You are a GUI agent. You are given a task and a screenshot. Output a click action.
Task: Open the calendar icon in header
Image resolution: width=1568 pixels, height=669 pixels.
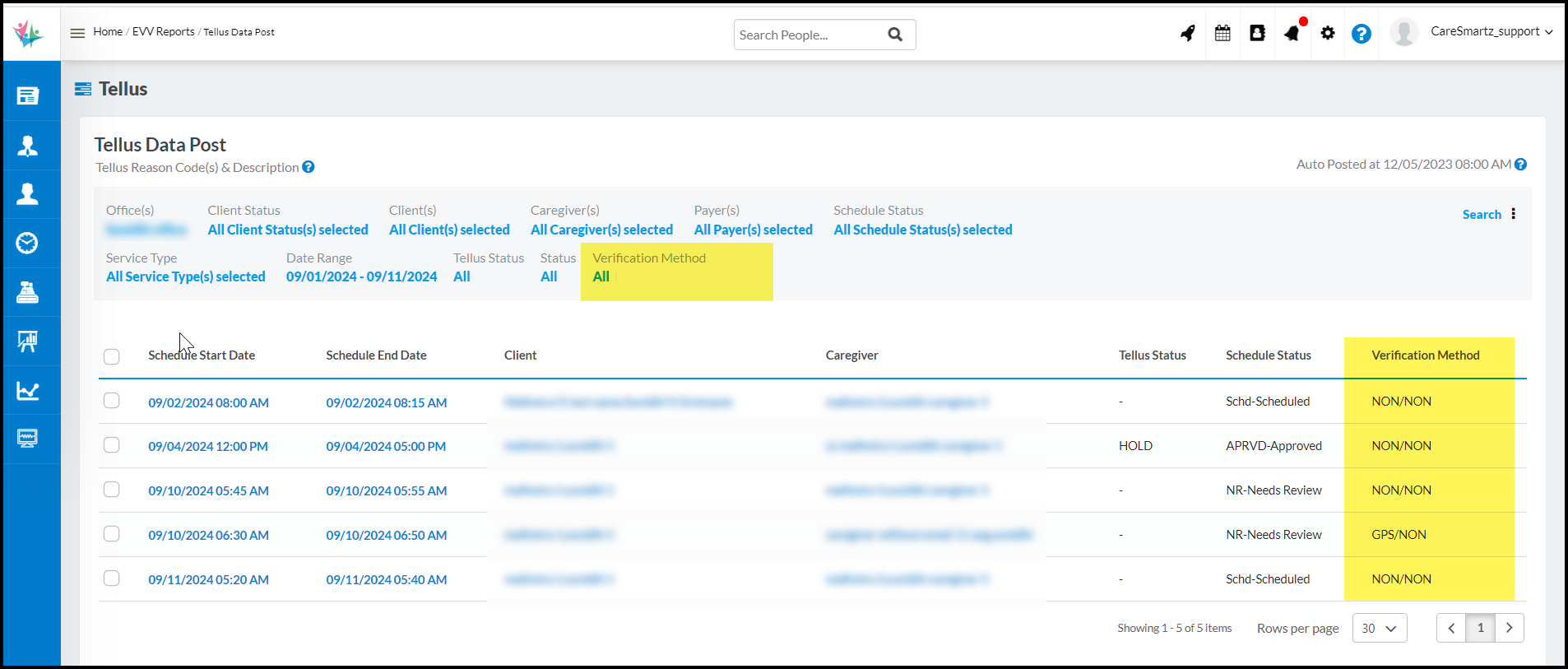[x=1222, y=34]
